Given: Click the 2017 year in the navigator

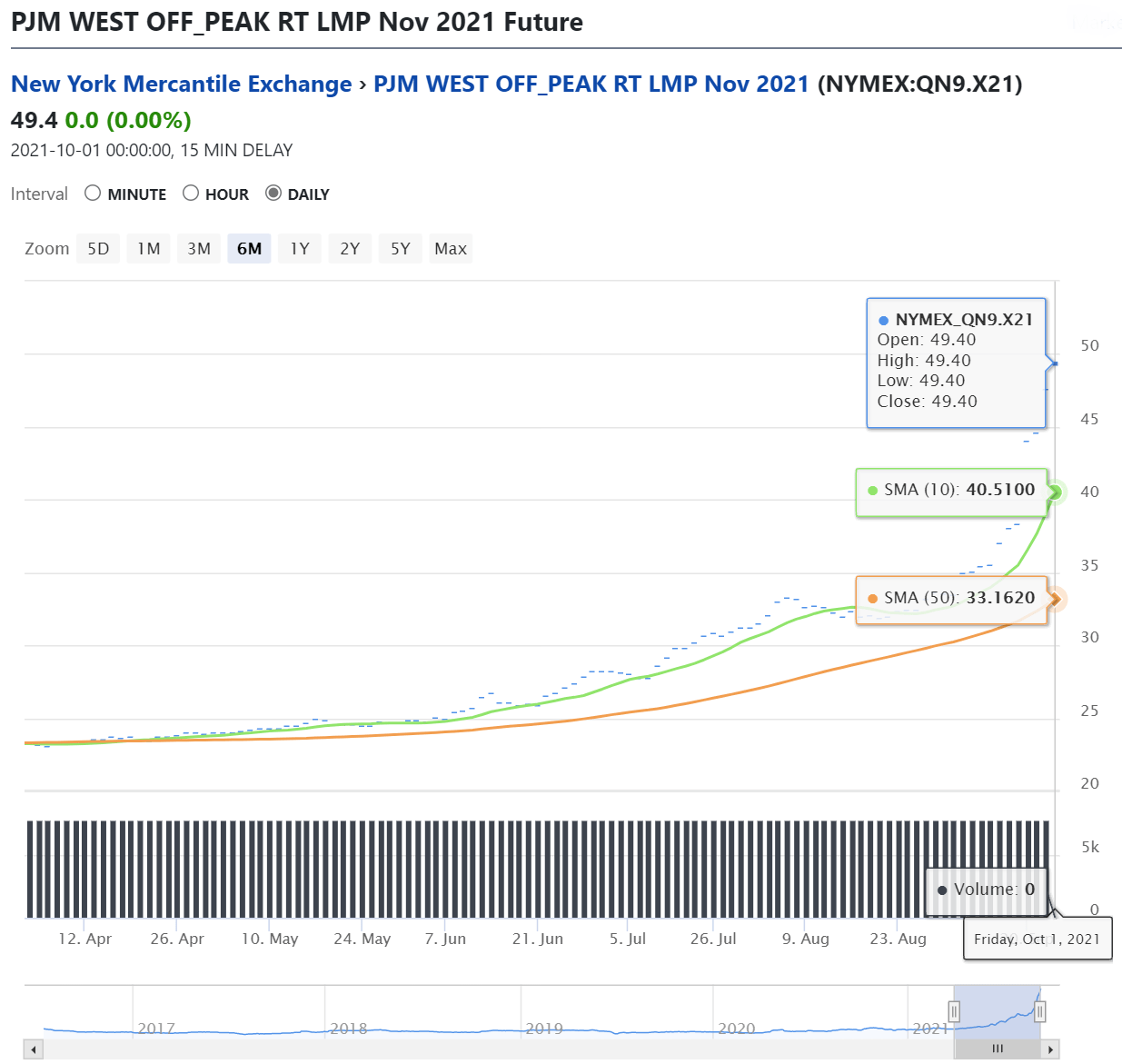Looking at the screenshot, I should point(156,1029).
